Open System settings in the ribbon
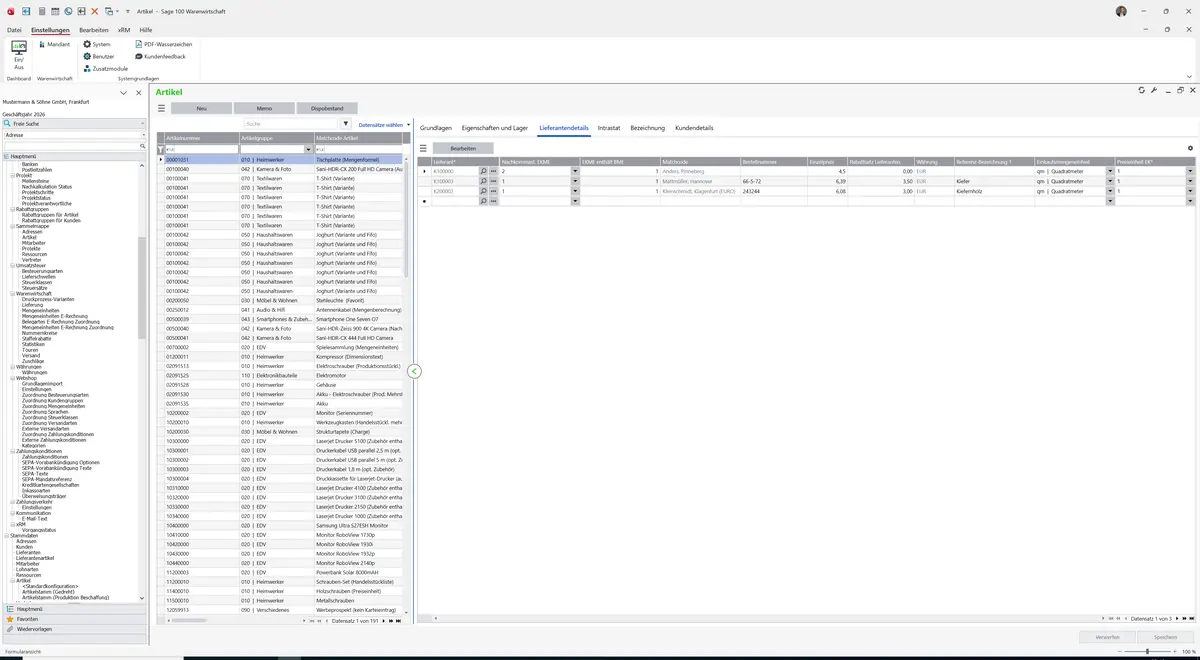The height and width of the screenshot is (660, 1200). pyautogui.click(x=97, y=45)
